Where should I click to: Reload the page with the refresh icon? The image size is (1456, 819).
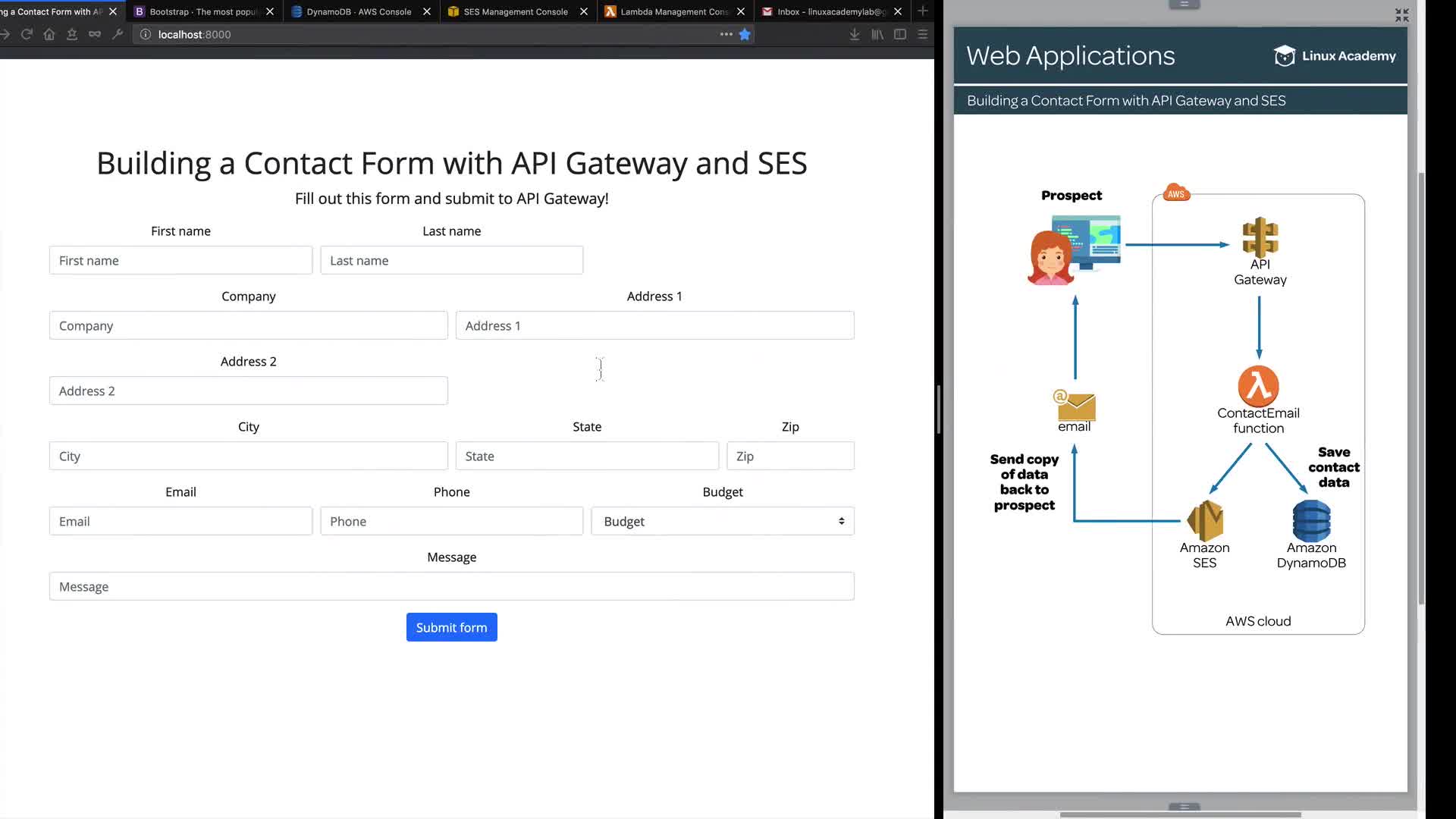click(x=27, y=34)
